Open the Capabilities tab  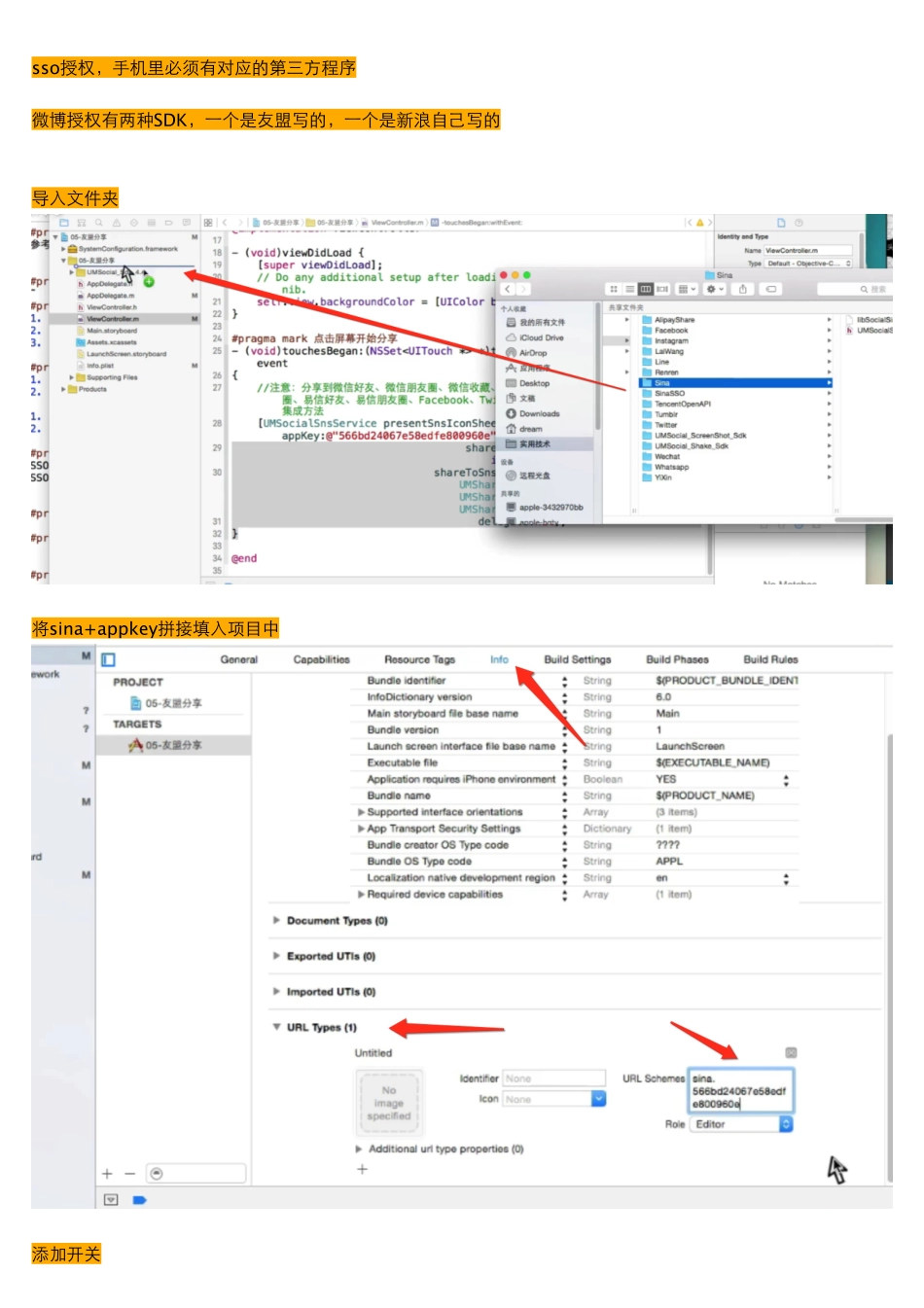(321, 659)
